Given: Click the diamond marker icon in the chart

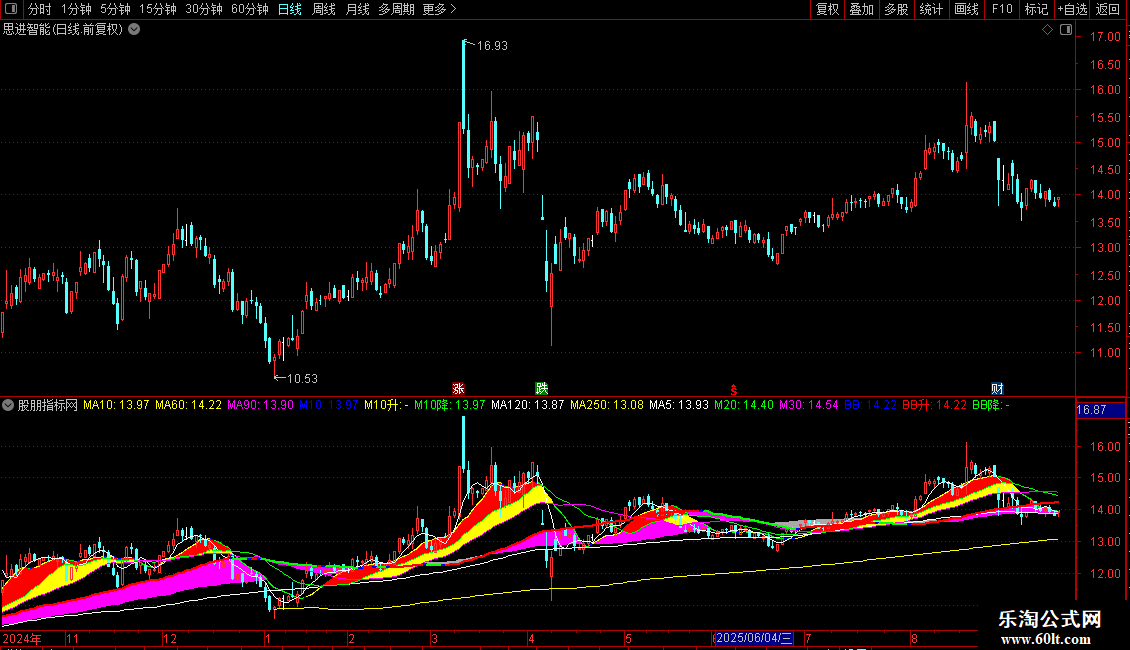Looking at the screenshot, I should coord(1048,30).
